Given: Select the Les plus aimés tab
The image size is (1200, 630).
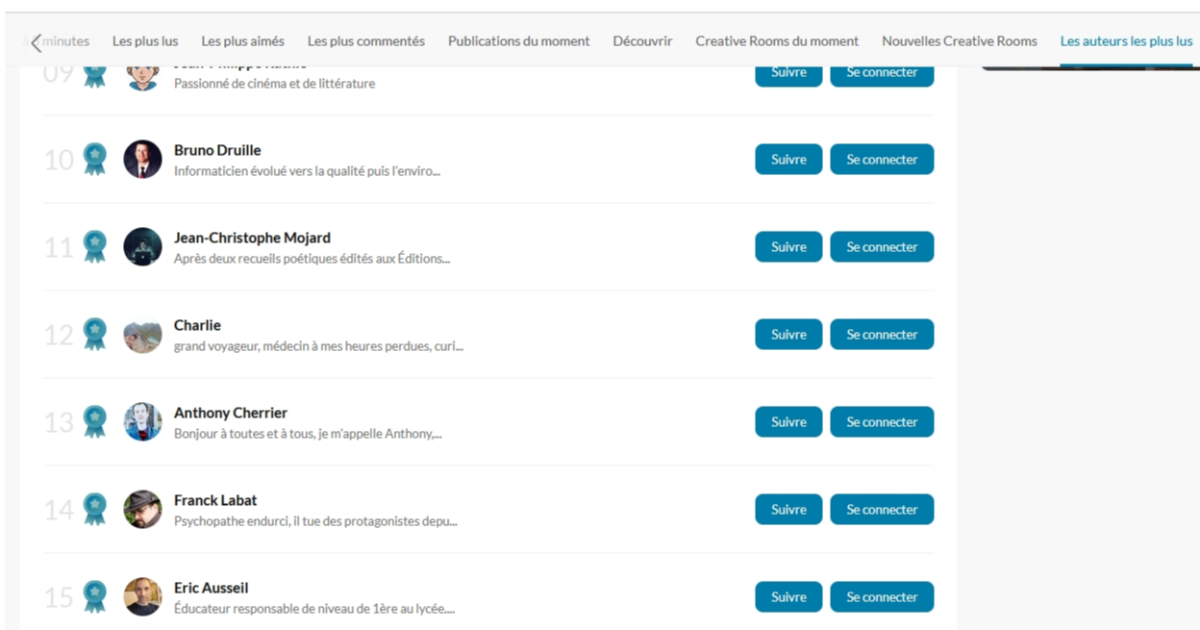Looking at the screenshot, I should coord(243,41).
